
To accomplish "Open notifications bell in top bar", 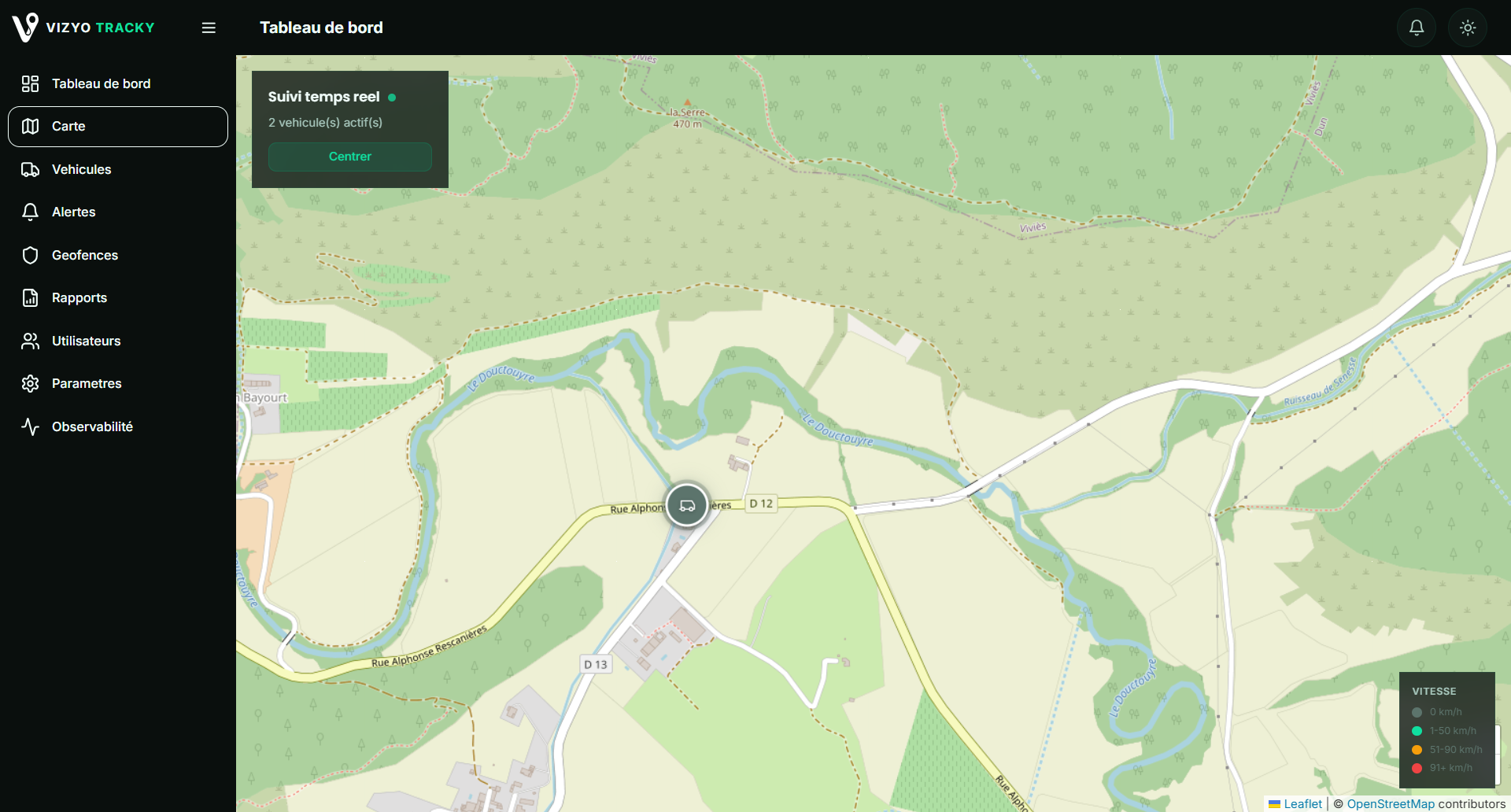I will [1417, 28].
